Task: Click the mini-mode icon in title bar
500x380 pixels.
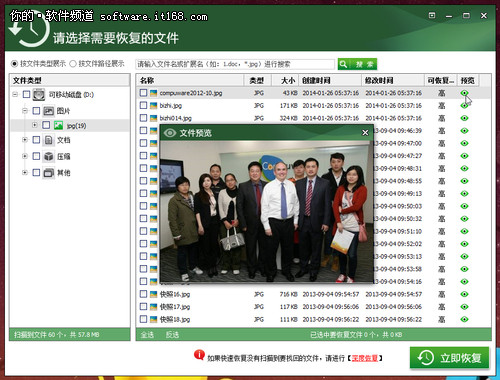Action: pyautogui.click(x=432, y=15)
